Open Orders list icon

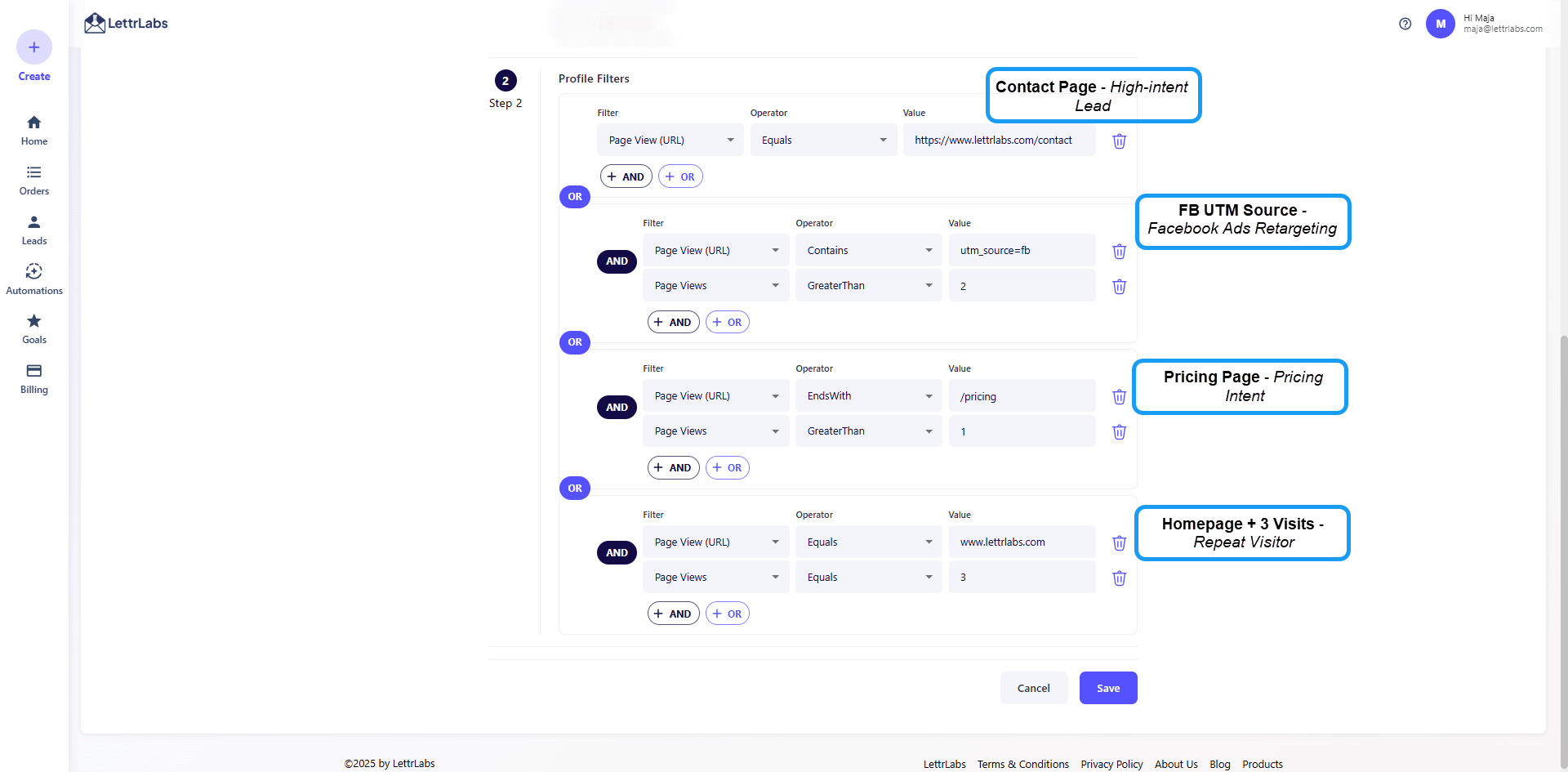click(x=34, y=172)
